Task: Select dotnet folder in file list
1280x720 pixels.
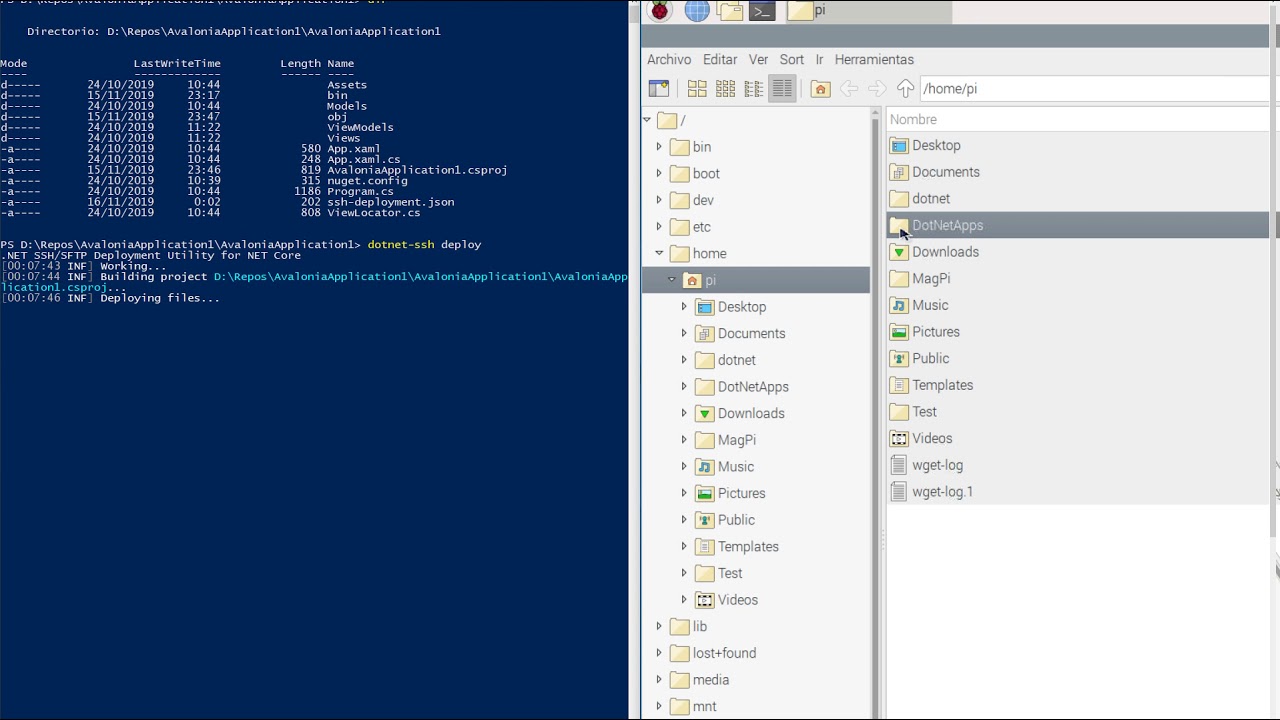Action: click(x=1078, y=199)
